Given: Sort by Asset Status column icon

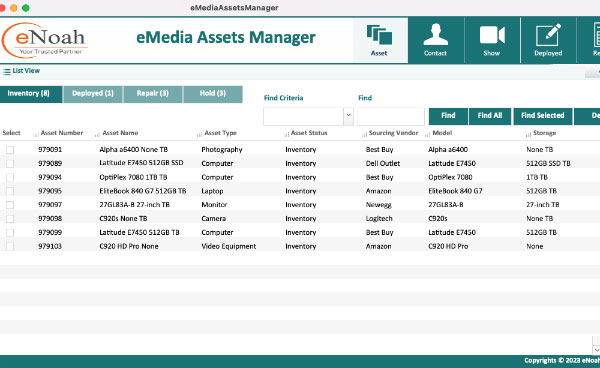Looking at the screenshot, I should coord(286,134).
